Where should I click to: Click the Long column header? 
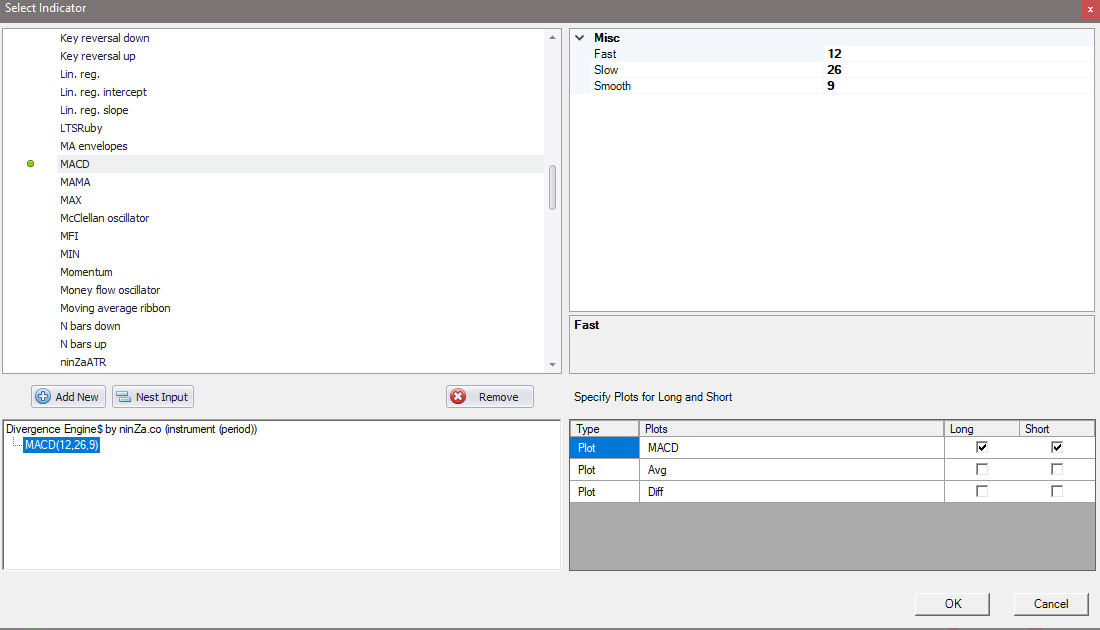[981, 429]
